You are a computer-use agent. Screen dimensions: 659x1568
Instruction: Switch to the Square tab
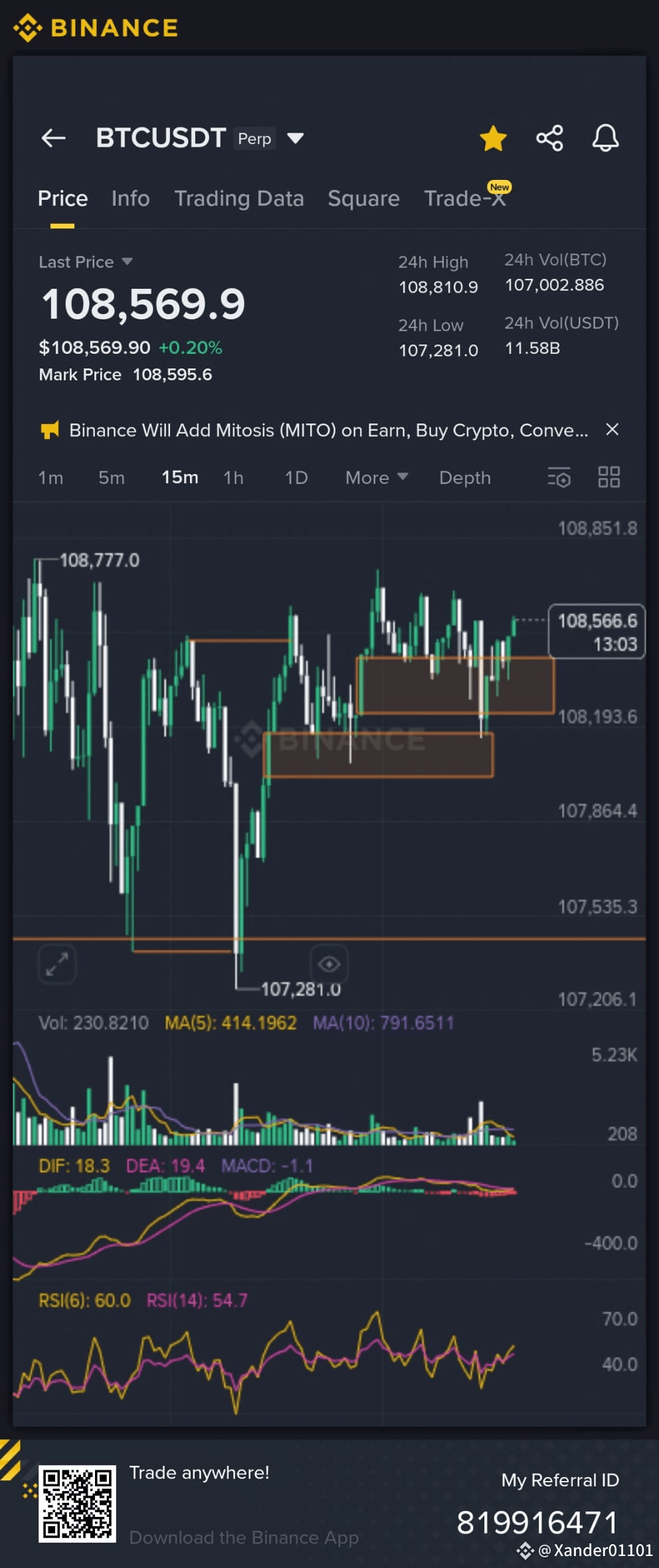click(363, 198)
